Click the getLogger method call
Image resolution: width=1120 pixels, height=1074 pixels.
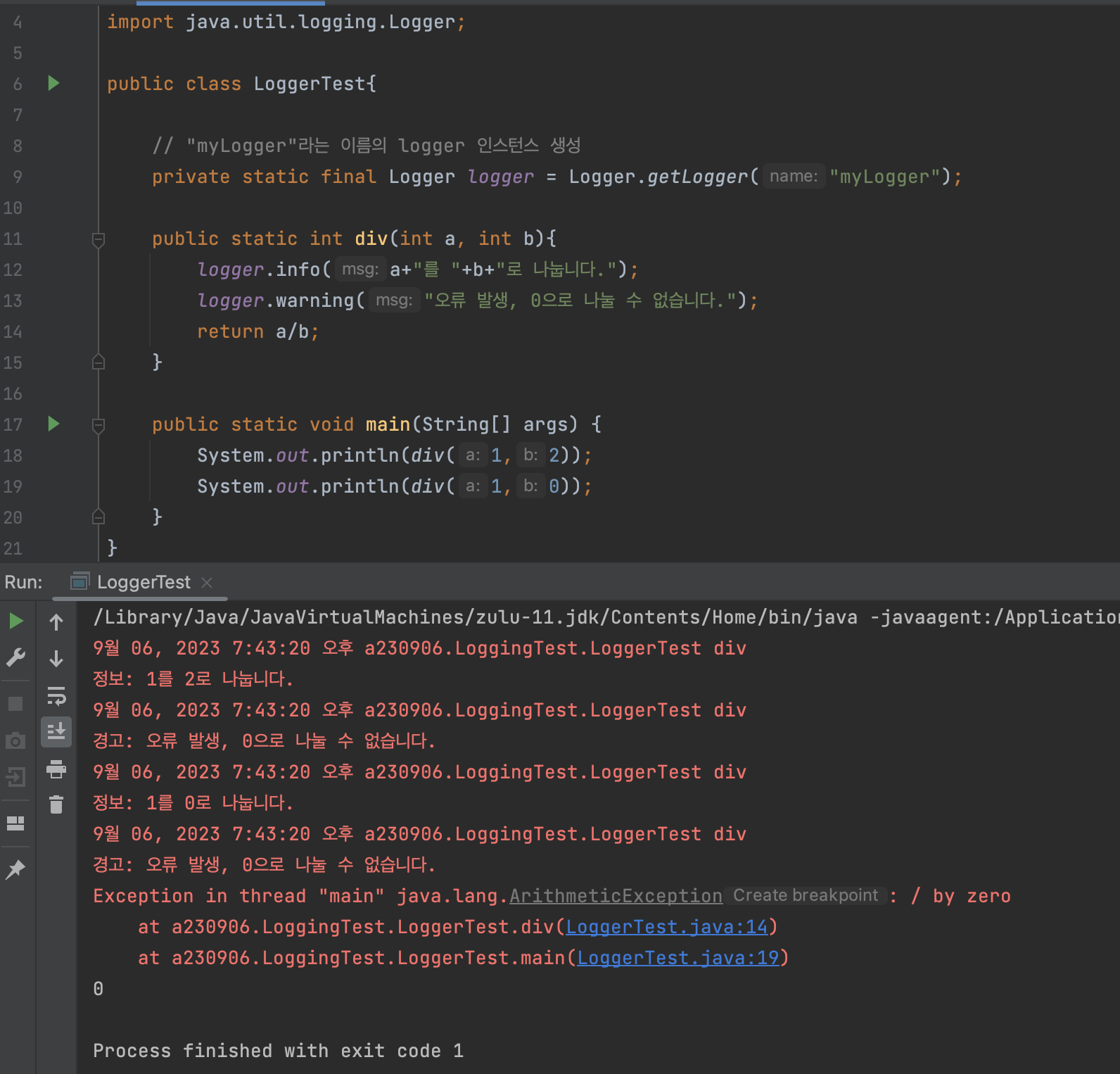point(697,177)
